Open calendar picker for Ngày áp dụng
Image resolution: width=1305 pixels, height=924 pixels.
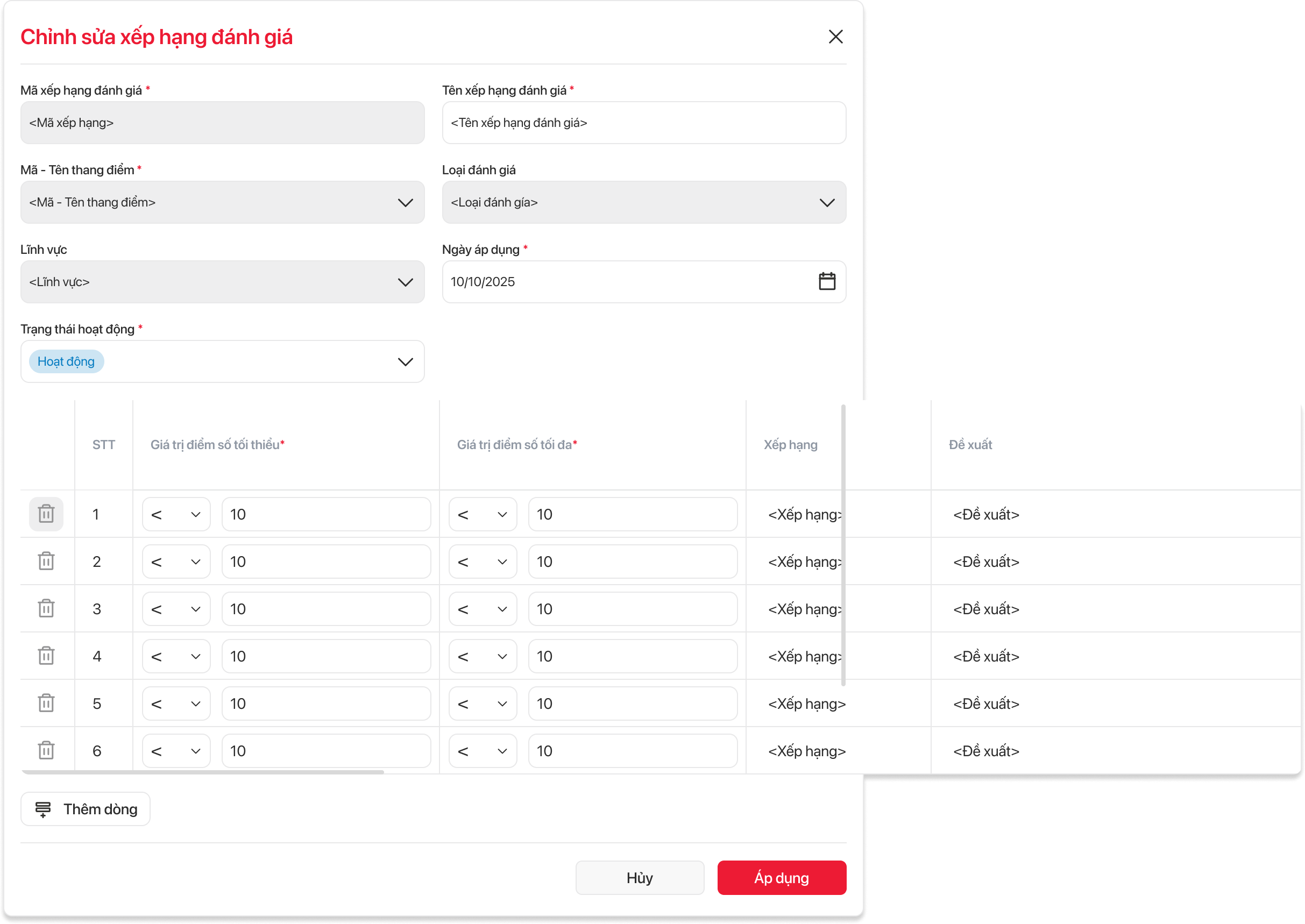826,282
